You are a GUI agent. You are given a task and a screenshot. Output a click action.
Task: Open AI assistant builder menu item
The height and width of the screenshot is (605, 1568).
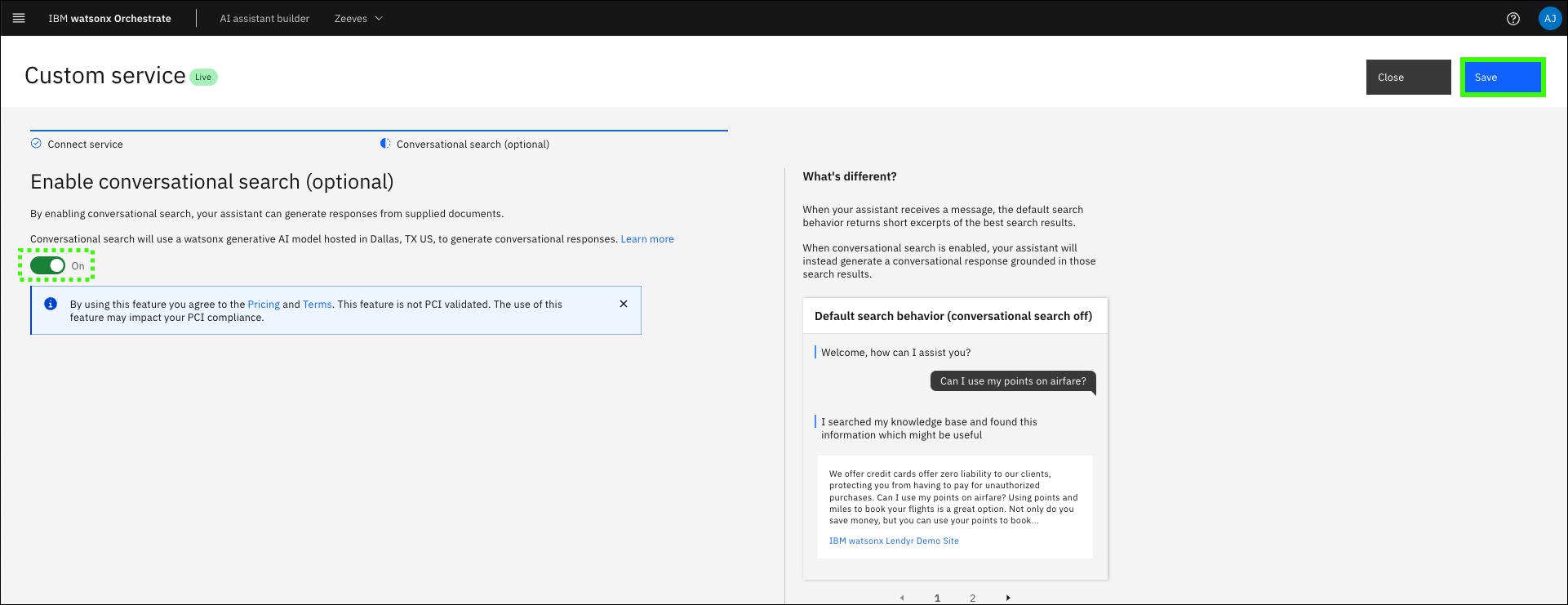(x=264, y=19)
